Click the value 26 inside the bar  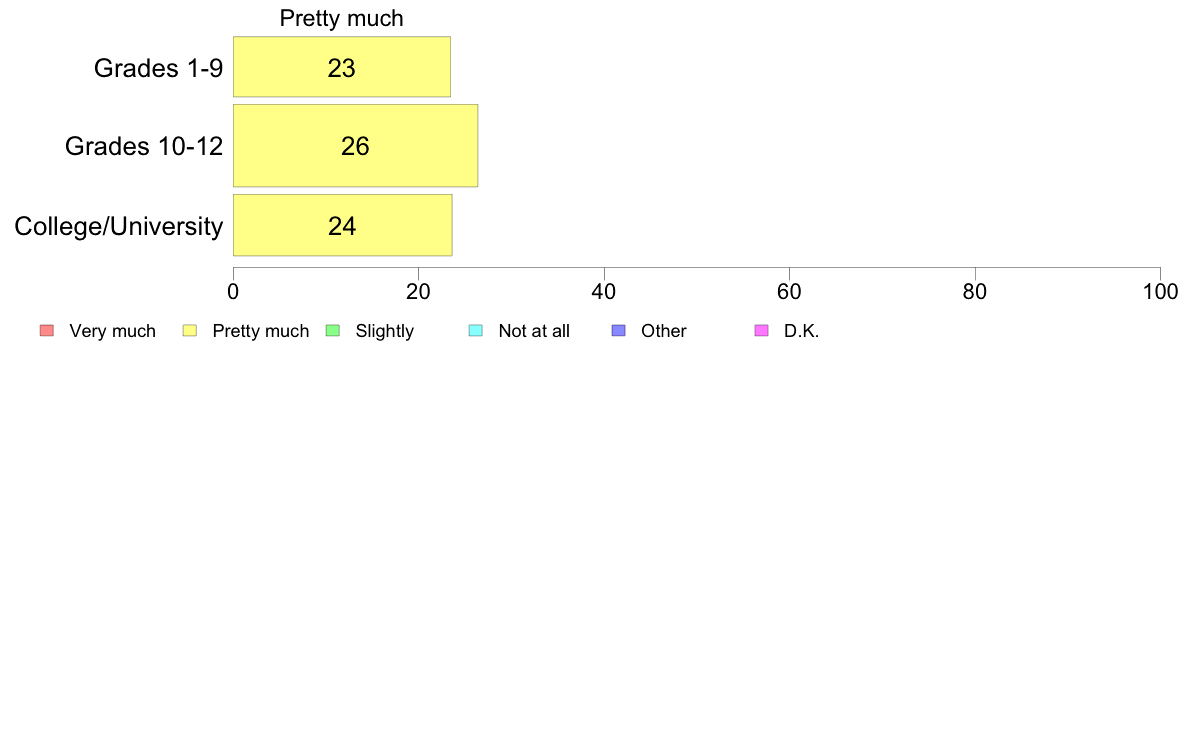click(355, 146)
